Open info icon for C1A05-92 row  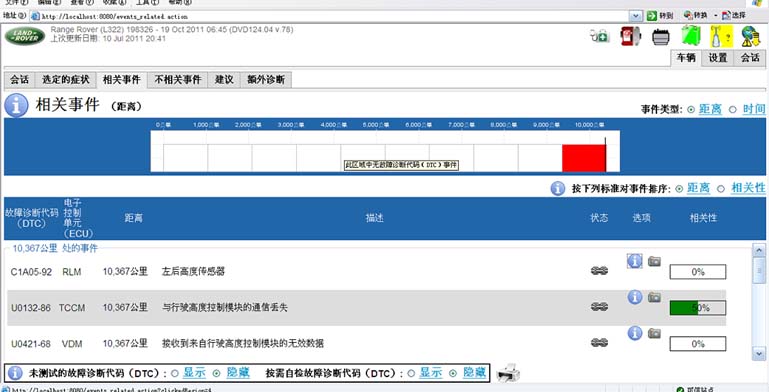click(x=635, y=261)
